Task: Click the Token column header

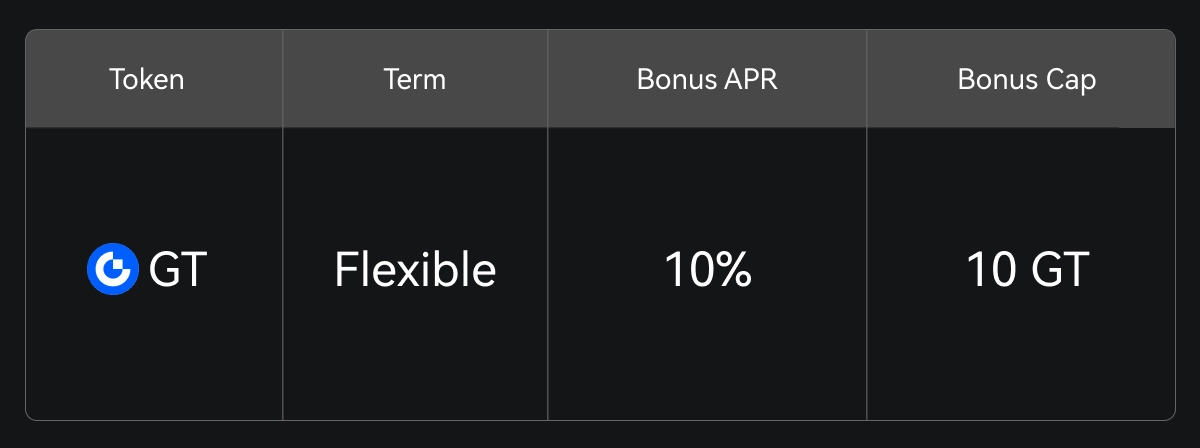Action: [147, 80]
